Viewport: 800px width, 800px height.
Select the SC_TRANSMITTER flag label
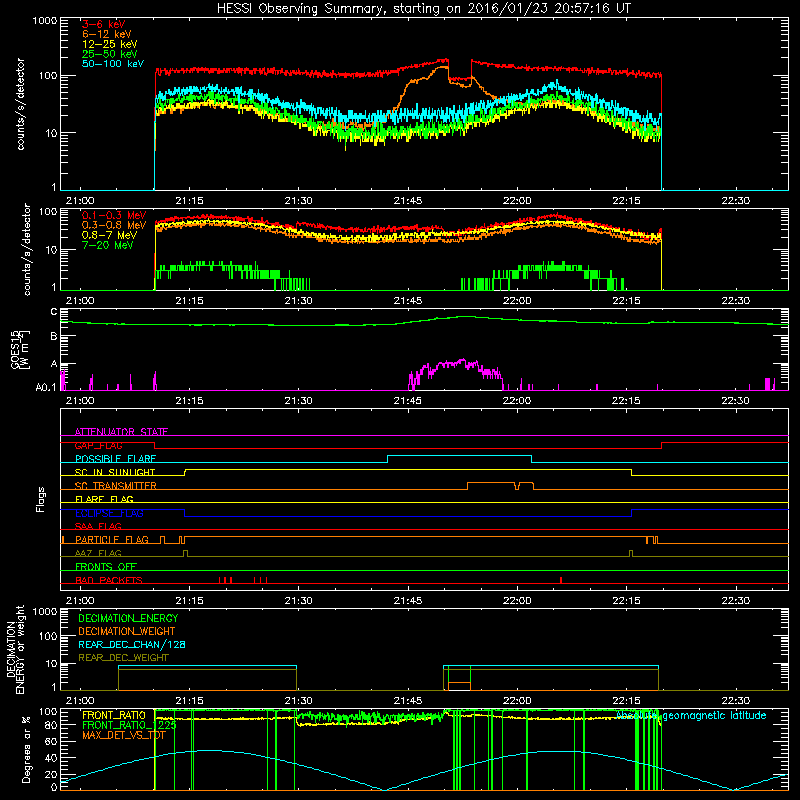point(115,486)
